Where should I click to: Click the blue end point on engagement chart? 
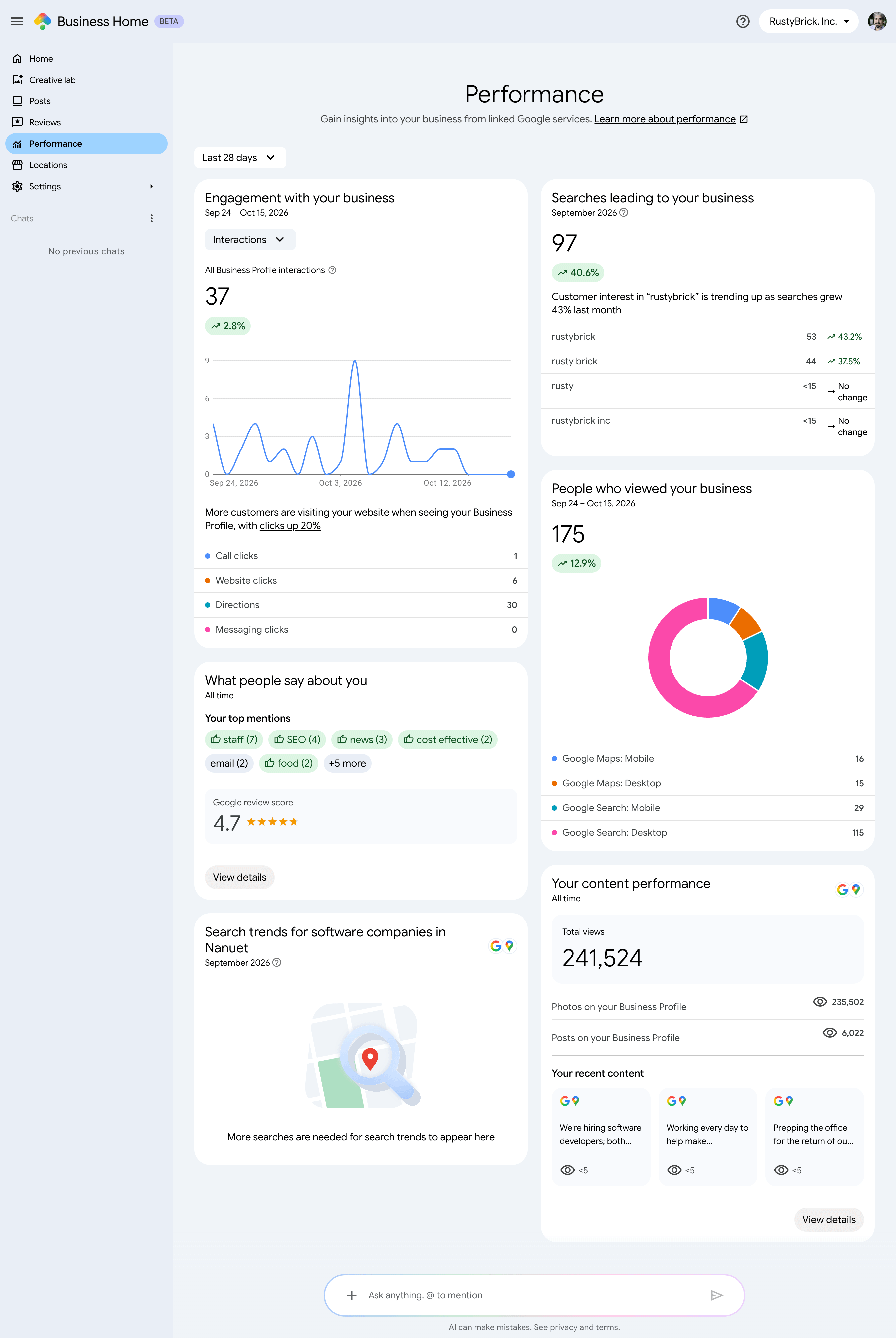point(510,474)
